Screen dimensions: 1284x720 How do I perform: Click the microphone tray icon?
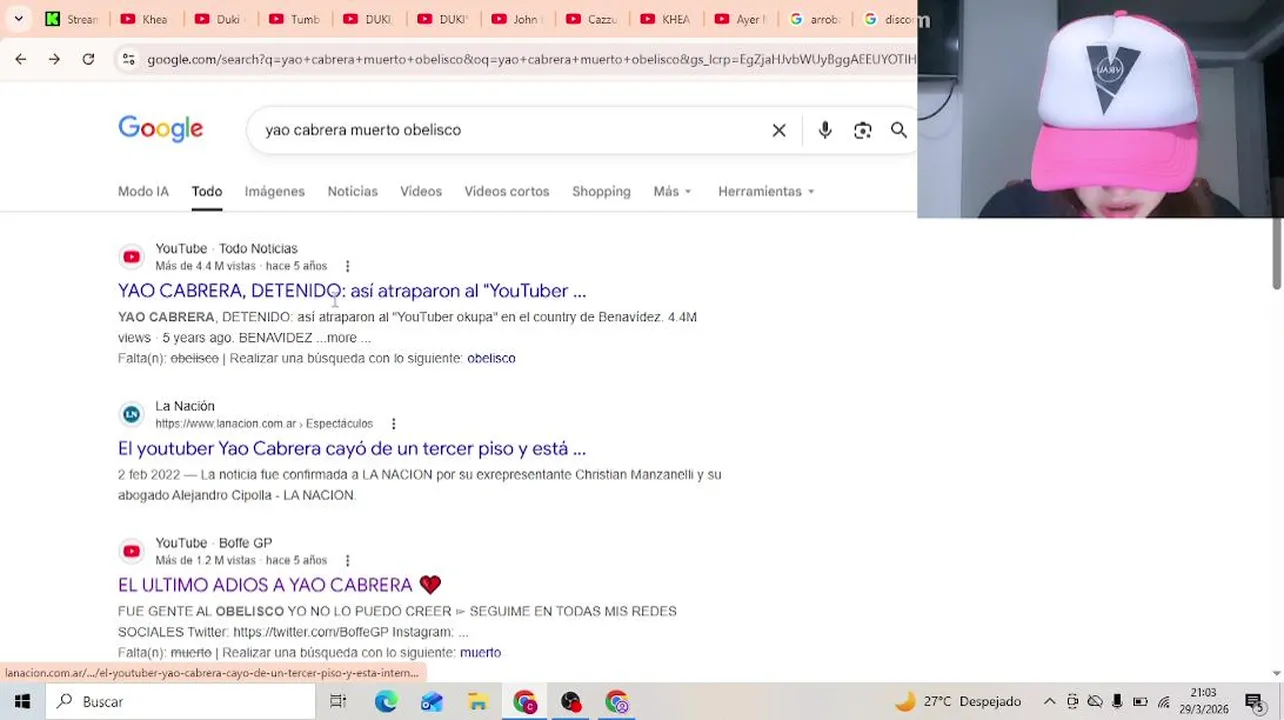point(1117,701)
